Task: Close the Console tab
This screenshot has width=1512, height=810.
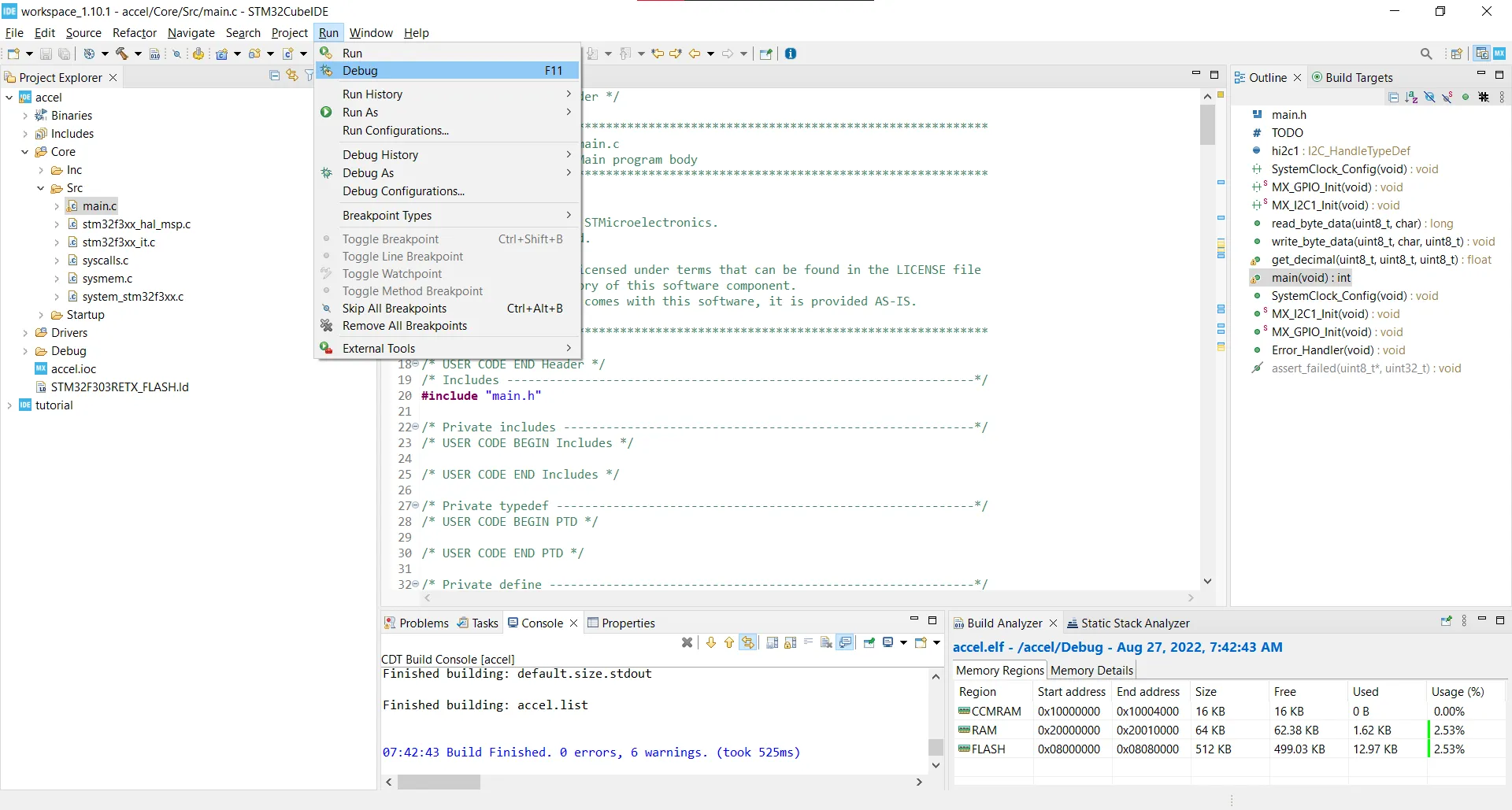Action: coord(573,623)
